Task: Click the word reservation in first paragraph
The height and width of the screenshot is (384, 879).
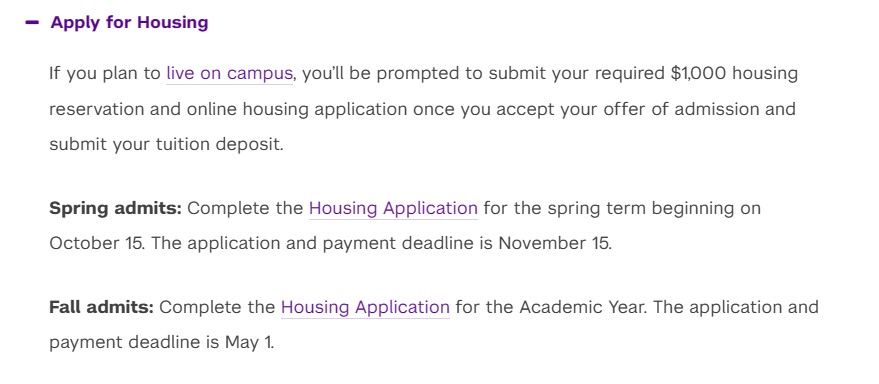Action: [96, 109]
